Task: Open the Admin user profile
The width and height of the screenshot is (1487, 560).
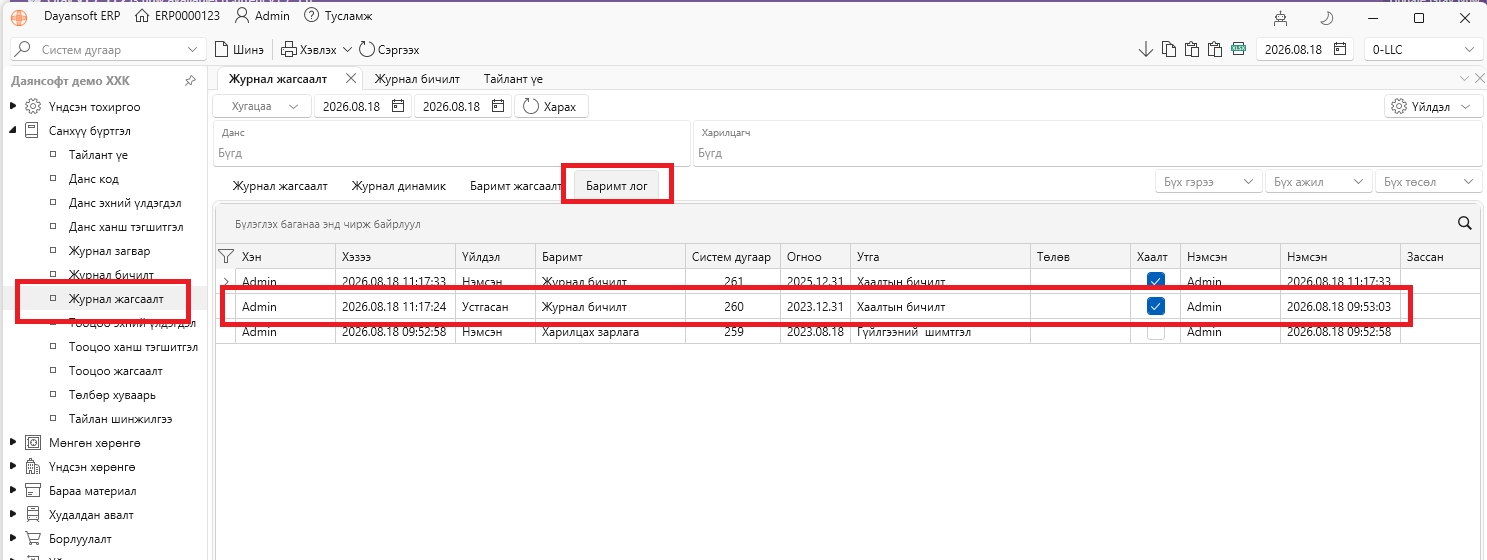Action: (x=262, y=16)
